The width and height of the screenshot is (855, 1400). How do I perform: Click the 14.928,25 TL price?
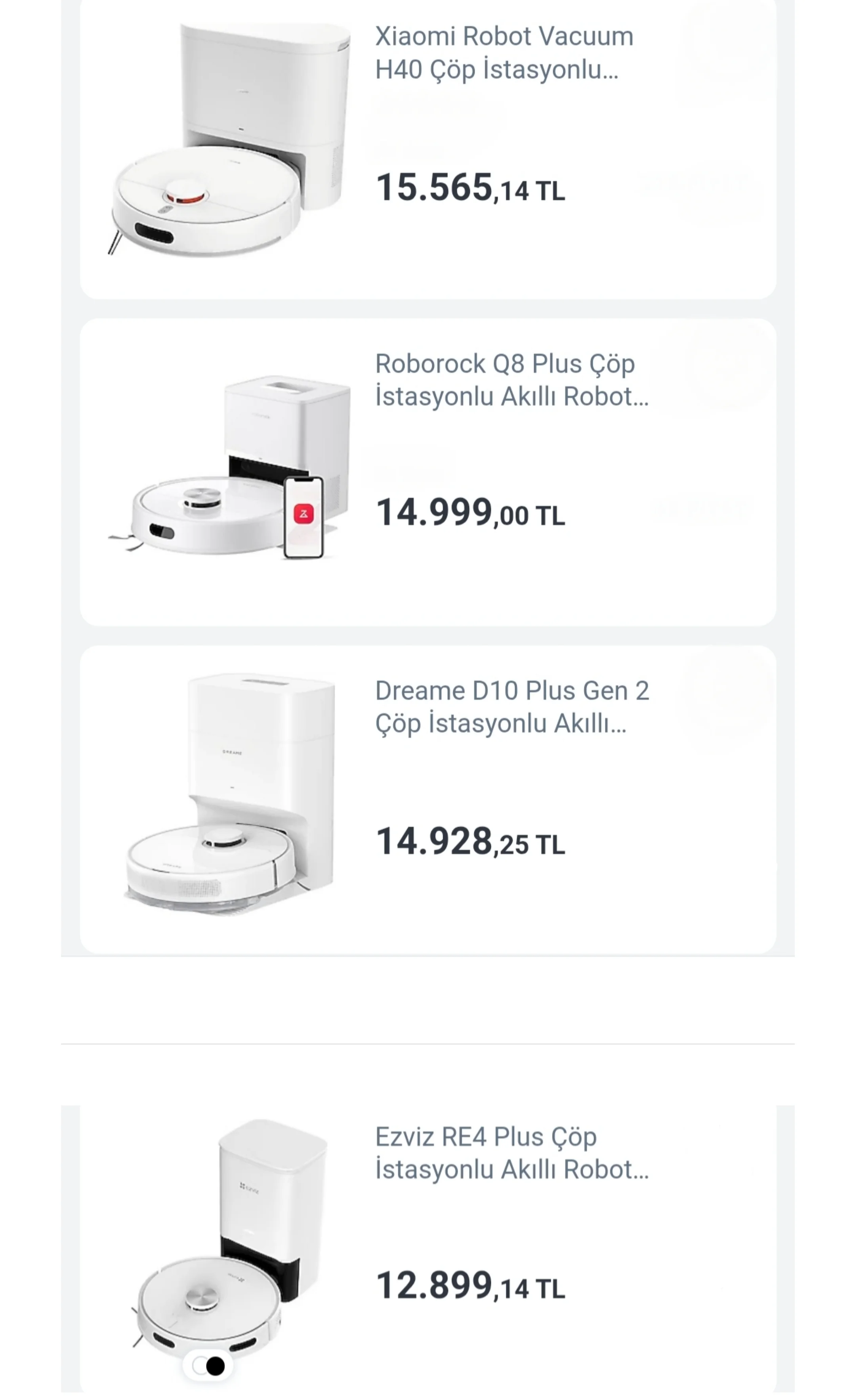pyautogui.click(x=470, y=842)
